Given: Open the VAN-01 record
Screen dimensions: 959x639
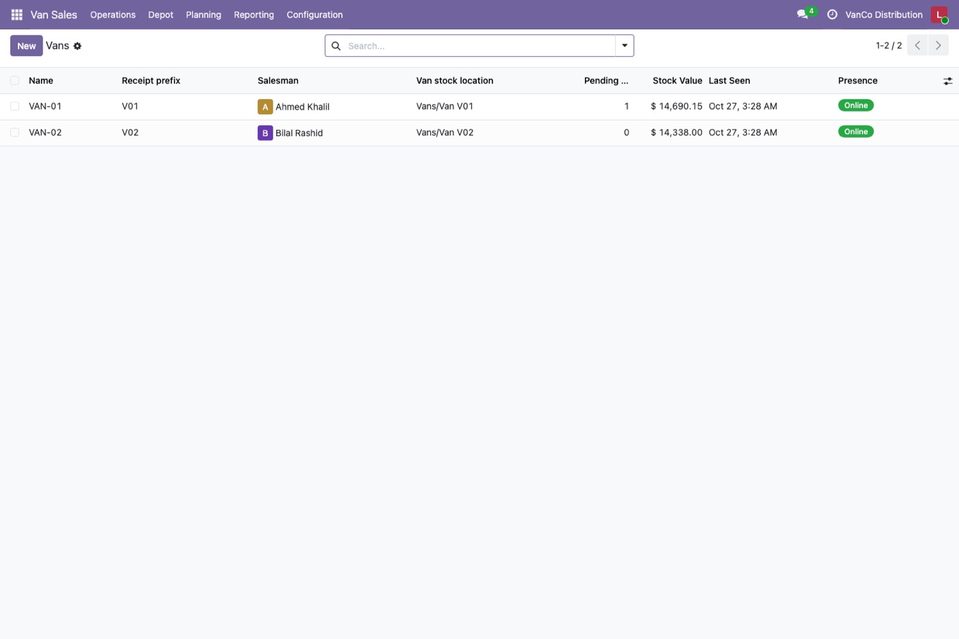Looking at the screenshot, I should pyautogui.click(x=45, y=106).
